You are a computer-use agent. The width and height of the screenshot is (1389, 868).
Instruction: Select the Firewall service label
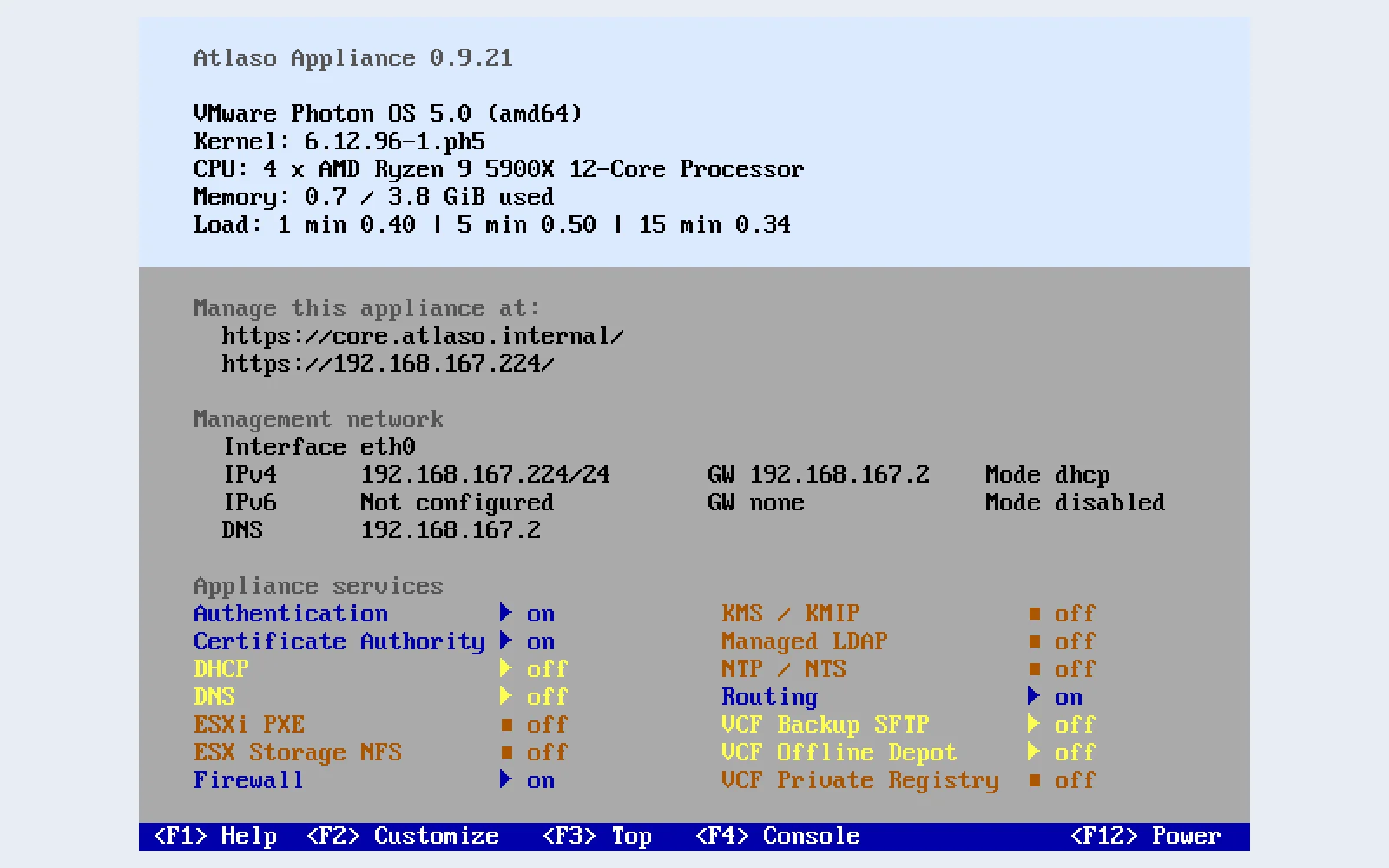coord(249,779)
